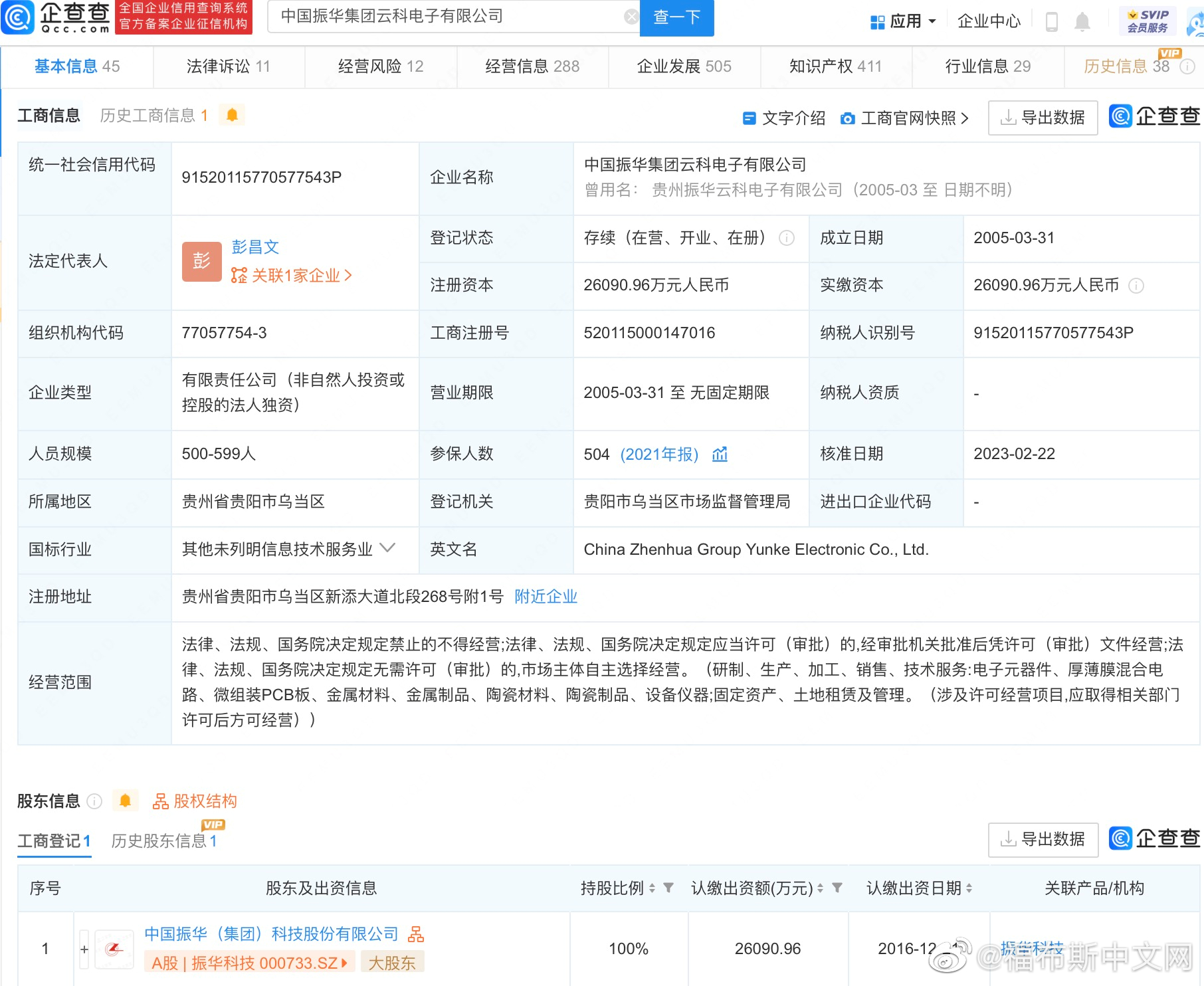Open the notifications bell in the header
Screen dimensions: 1204x986
click(1082, 21)
